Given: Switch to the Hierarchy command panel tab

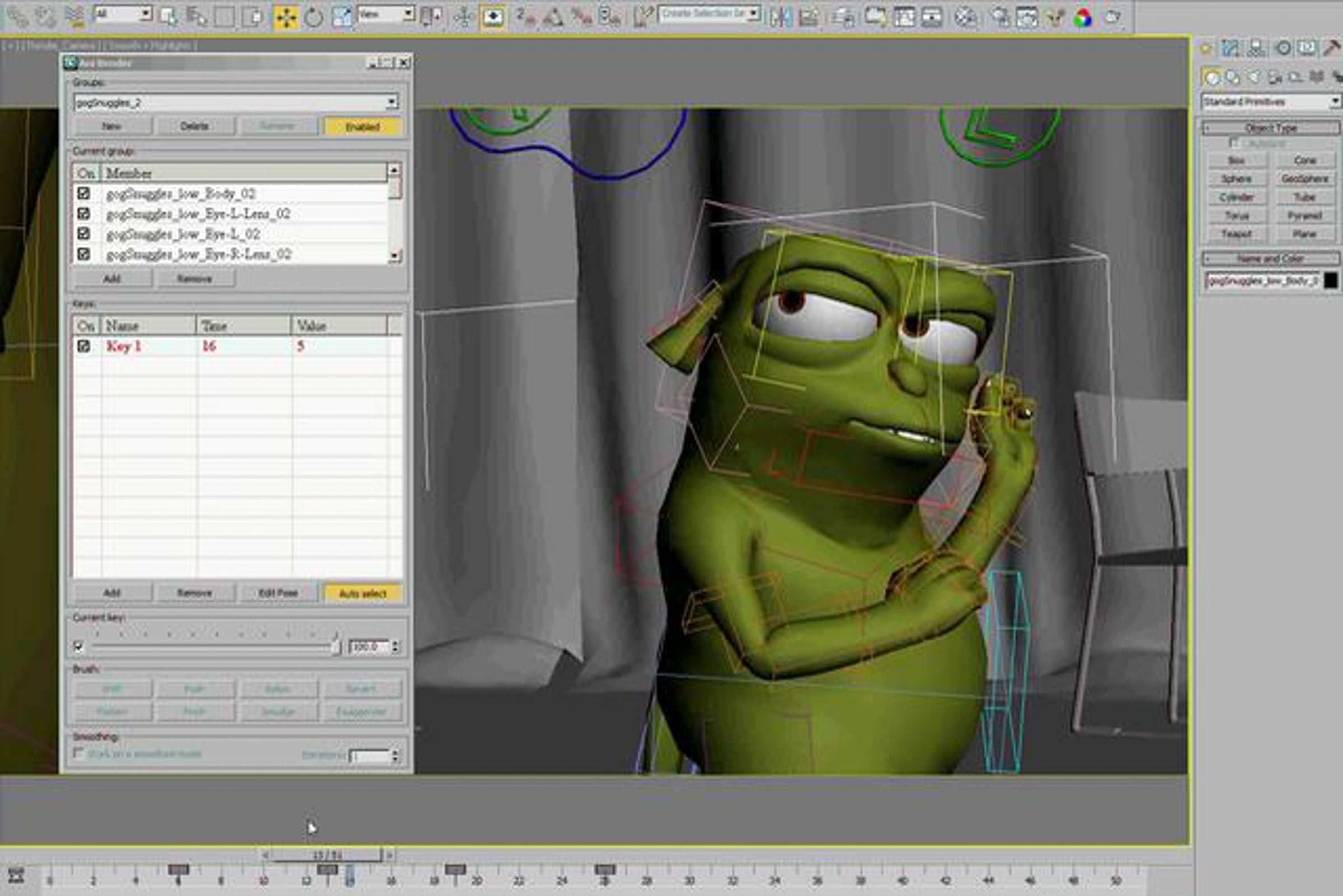Looking at the screenshot, I should pyautogui.click(x=1256, y=48).
